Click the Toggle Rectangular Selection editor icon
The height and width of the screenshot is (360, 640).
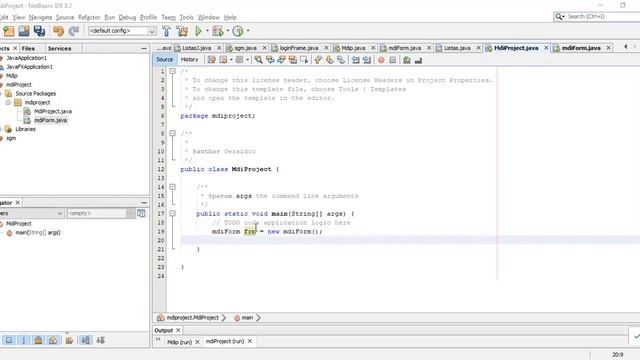(x=304, y=60)
